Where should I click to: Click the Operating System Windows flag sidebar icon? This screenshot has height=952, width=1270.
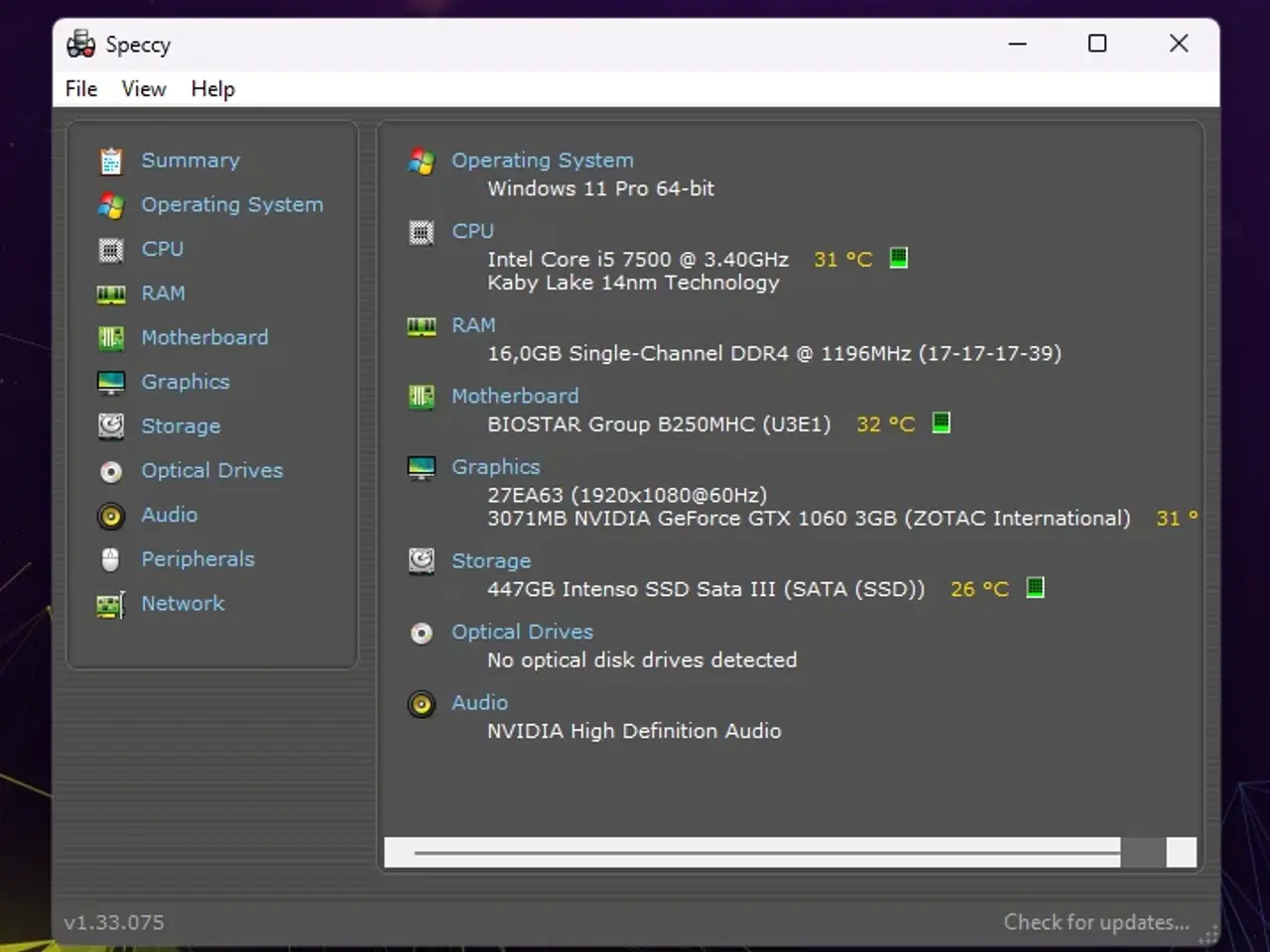[111, 205]
